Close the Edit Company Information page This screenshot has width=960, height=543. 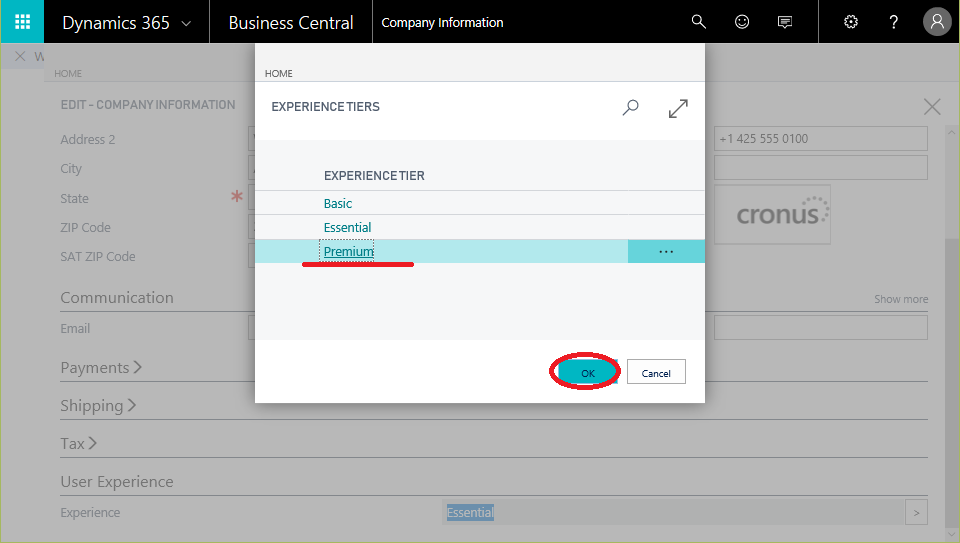pyautogui.click(x=932, y=107)
